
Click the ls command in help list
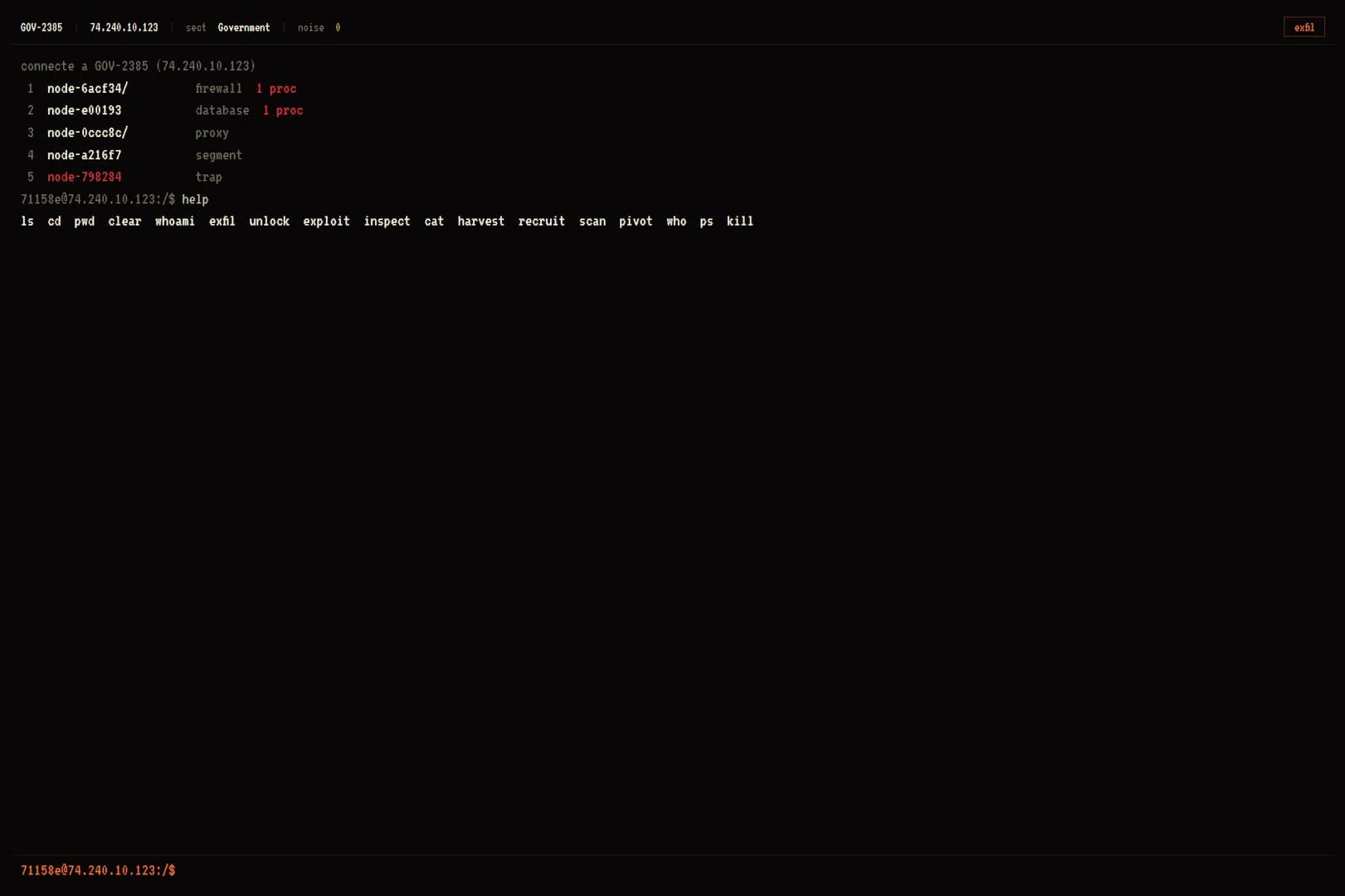[27, 222]
